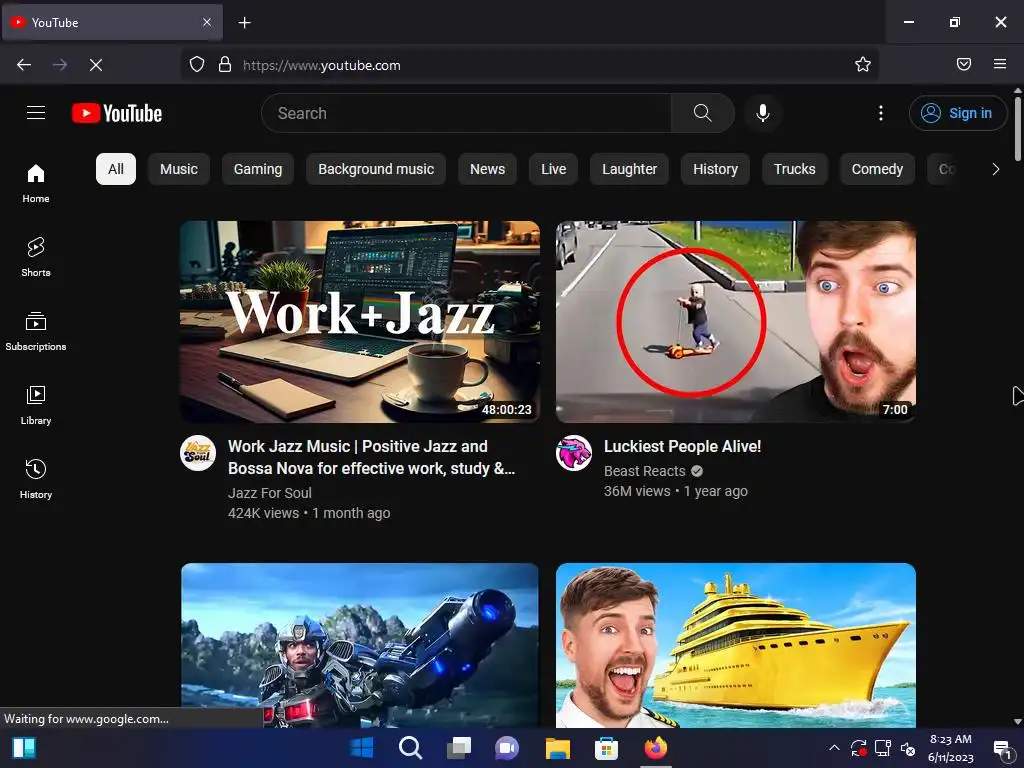Open the Widgets panel on the taskbar

pyautogui.click(x=24, y=748)
